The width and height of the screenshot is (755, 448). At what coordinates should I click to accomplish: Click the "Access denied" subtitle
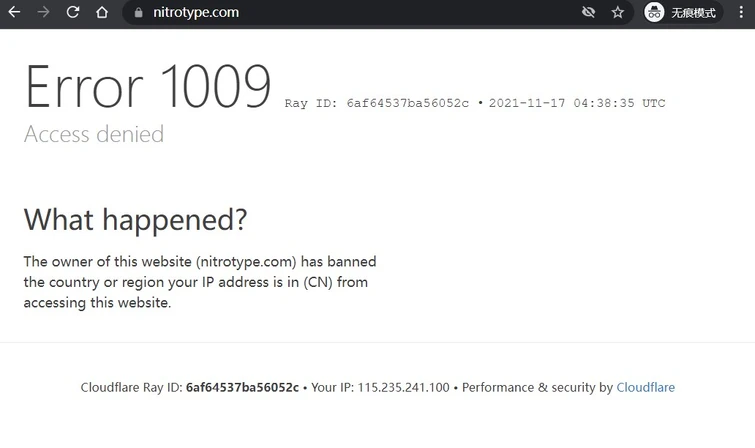[94, 134]
